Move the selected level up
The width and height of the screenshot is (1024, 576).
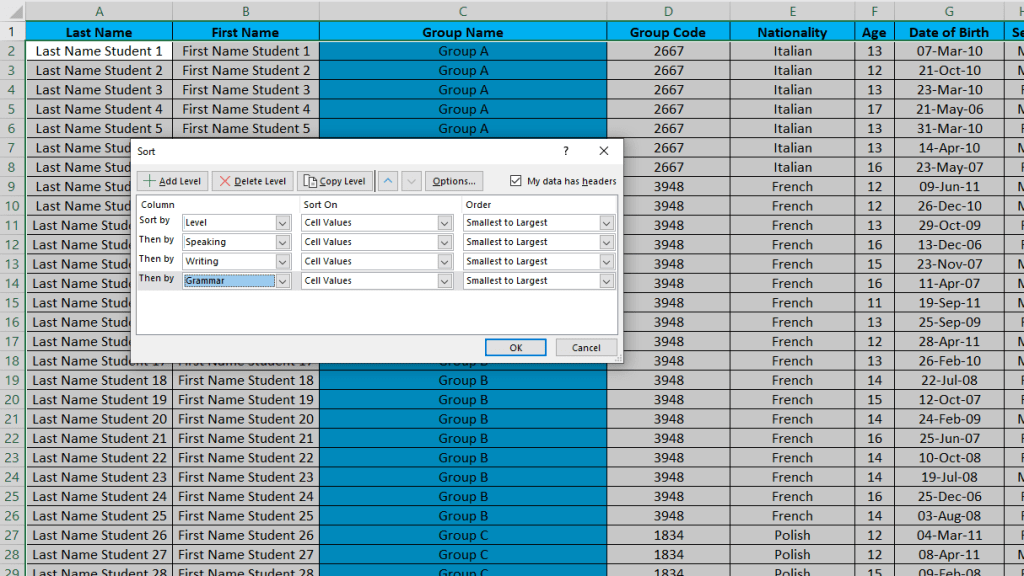pyautogui.click(x=388, y=181)
